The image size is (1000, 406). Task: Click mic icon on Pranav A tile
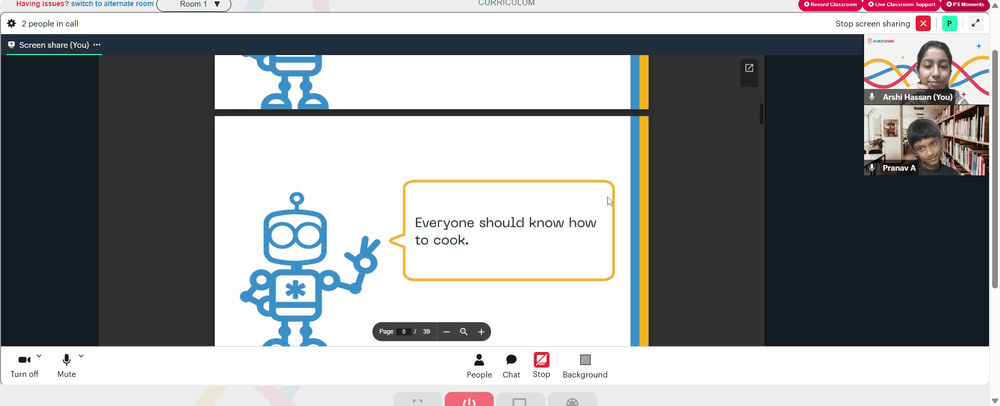coord(872,168)
